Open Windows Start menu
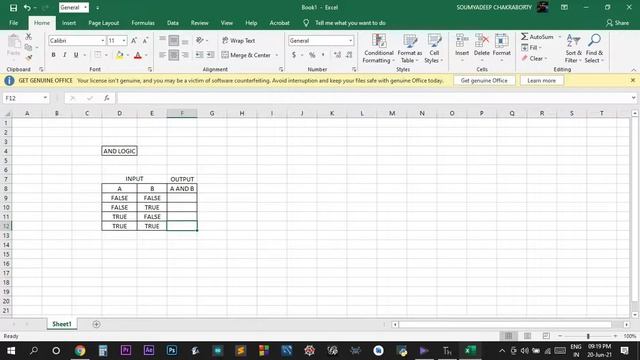The height and width of the screenshot is (360, 640). click(11, 351)
